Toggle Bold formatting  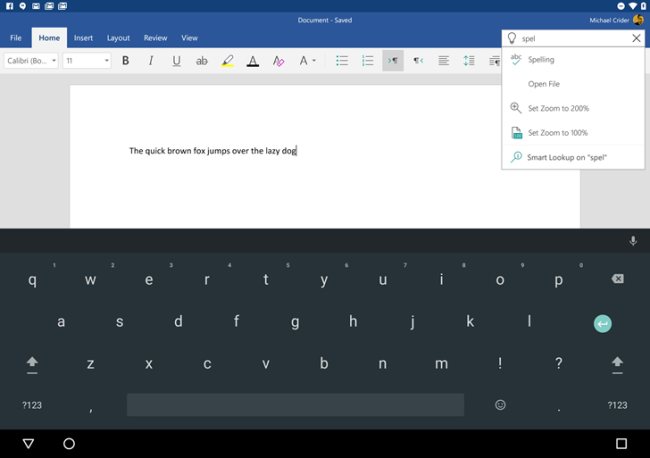125,61
